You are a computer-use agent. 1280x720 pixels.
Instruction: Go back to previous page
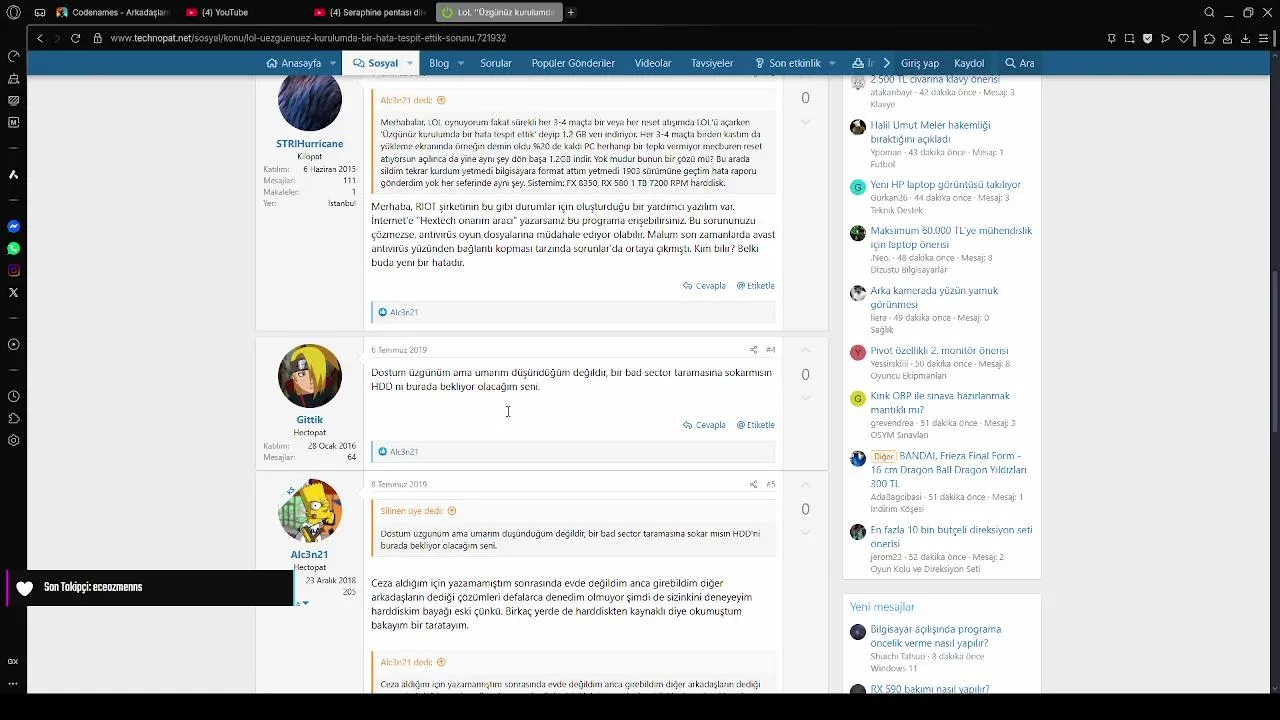tap(40, 38)
